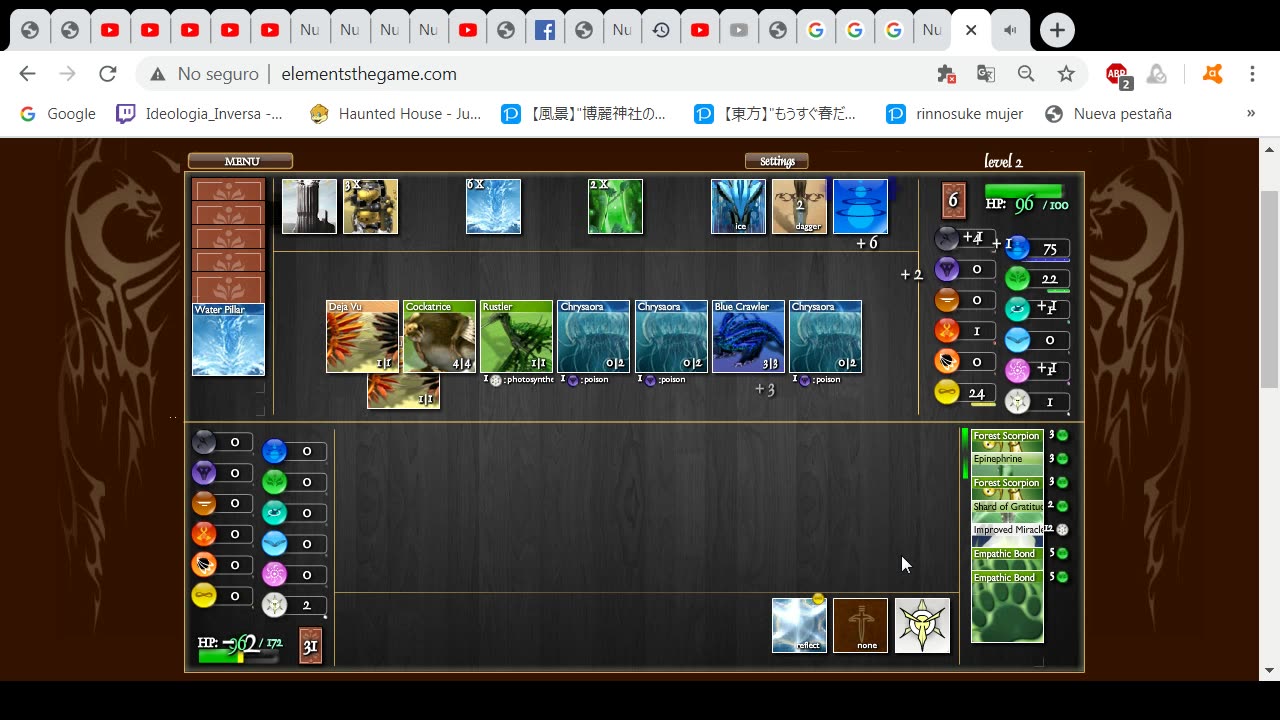Show more bookmarks with the » chevron

pos(1250,113)
